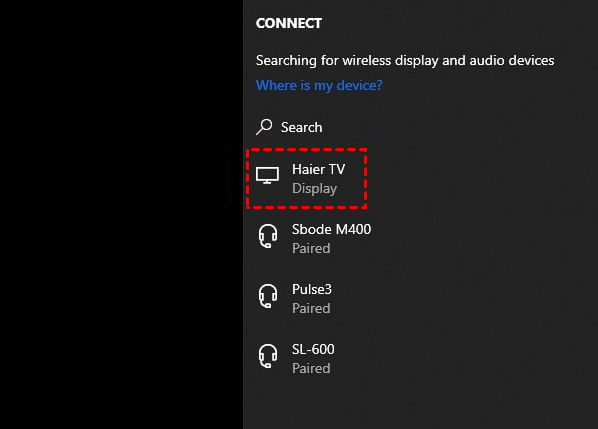
Task: Click the 'Display' label under Haier TV
Action: coord(314,189)
